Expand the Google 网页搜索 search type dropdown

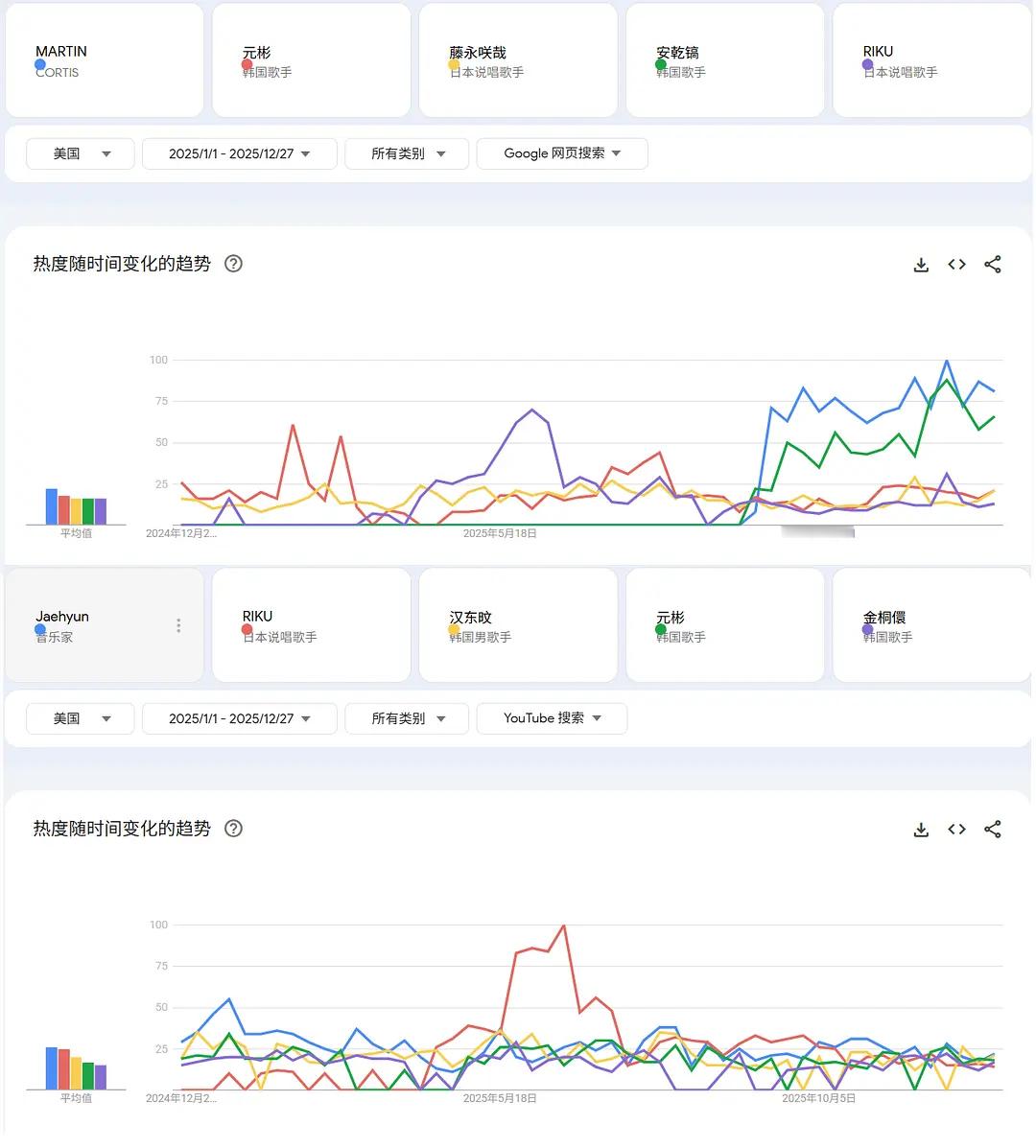[x=562, y=153]
